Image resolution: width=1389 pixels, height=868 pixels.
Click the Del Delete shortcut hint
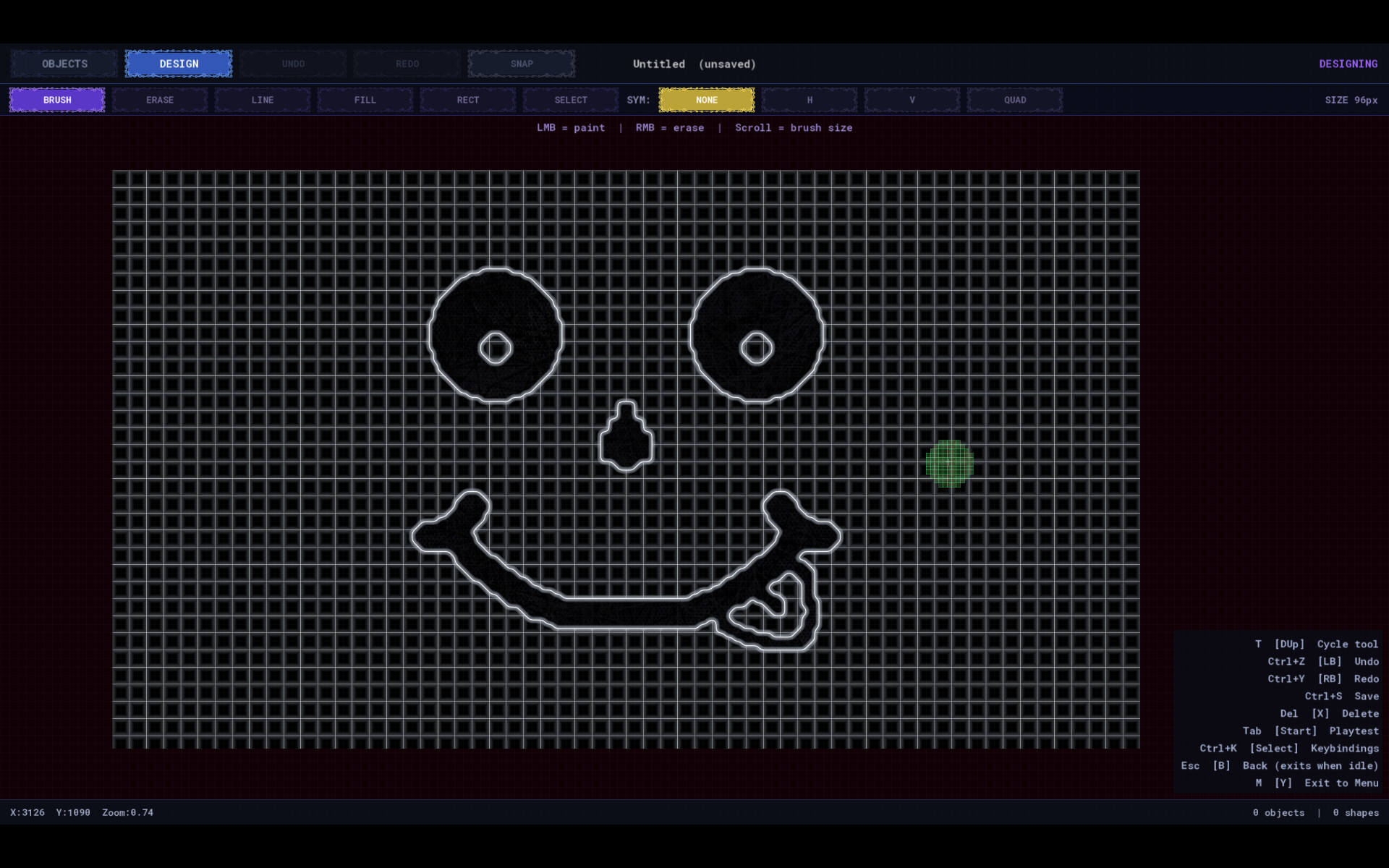(1330, 713)
